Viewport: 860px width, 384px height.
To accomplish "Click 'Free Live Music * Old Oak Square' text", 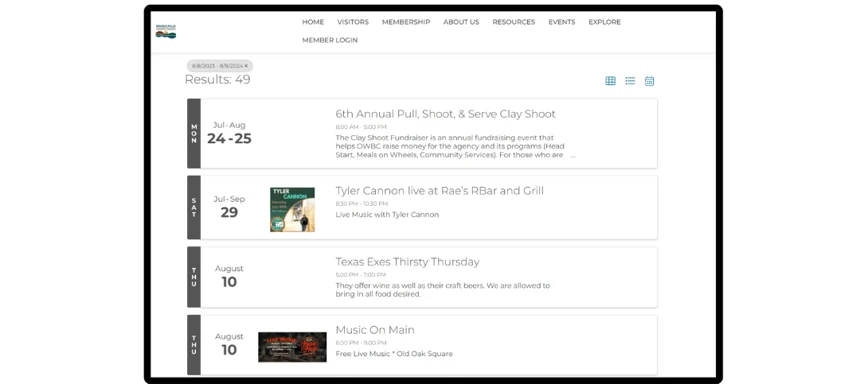I will 394,354.
